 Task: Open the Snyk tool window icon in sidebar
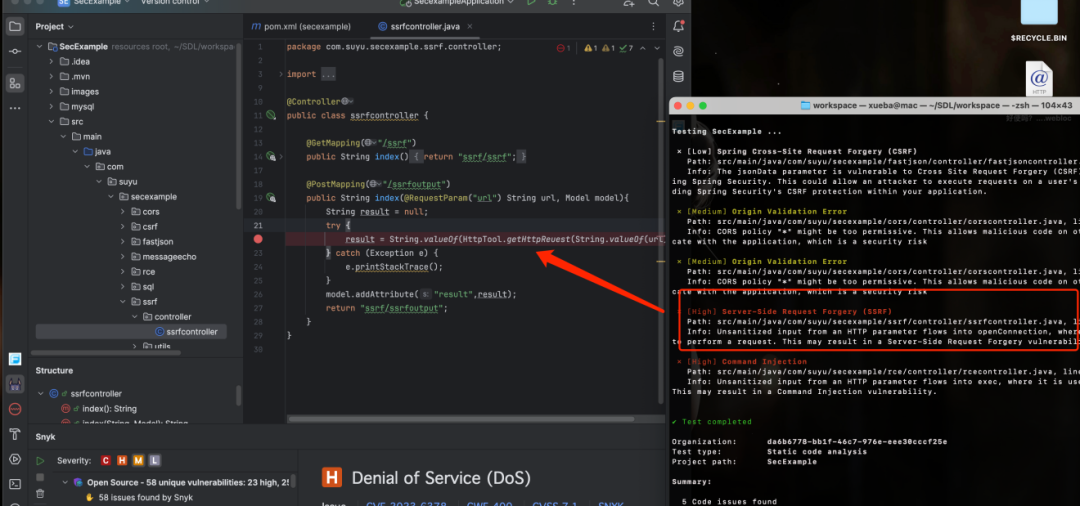15,383
